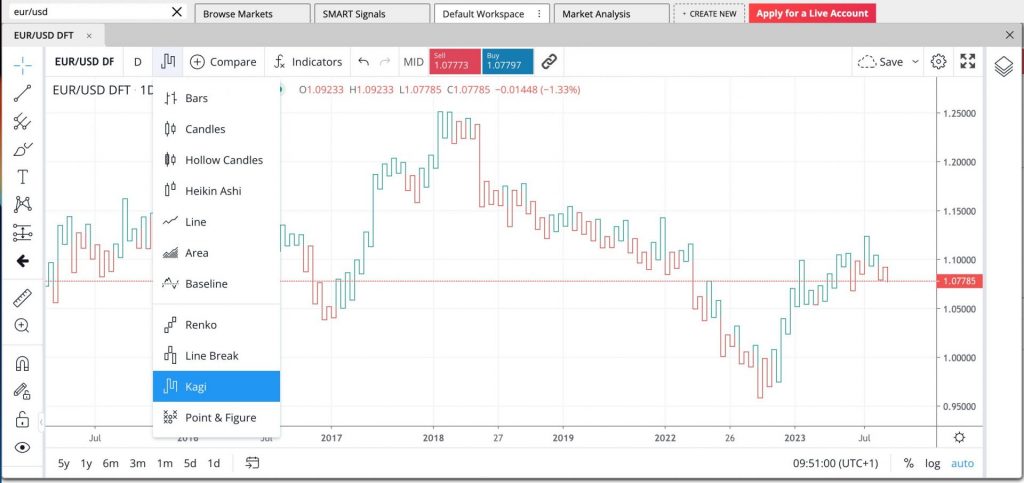Screen dimensions: 1024x483
Task: Choose Kagi chart type
Action: pos(216,386)
